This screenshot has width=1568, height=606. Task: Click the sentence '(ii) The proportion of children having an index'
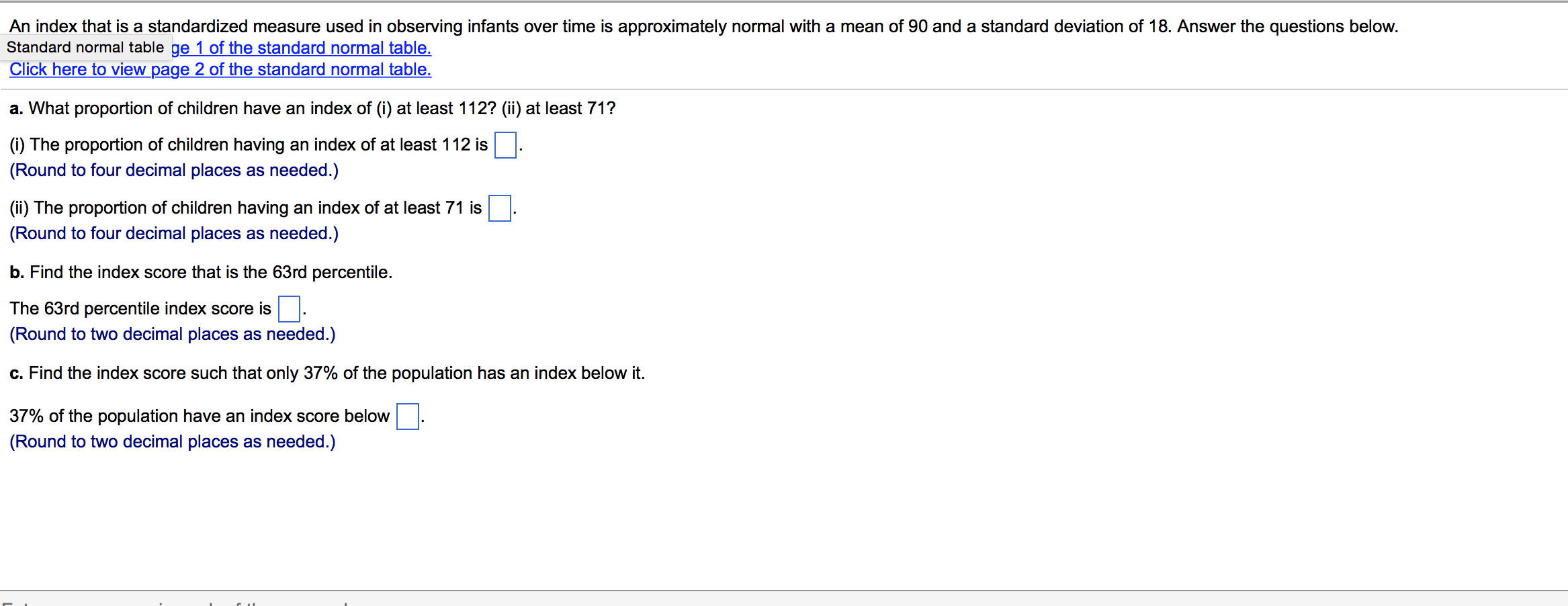[x=246, y=208]
